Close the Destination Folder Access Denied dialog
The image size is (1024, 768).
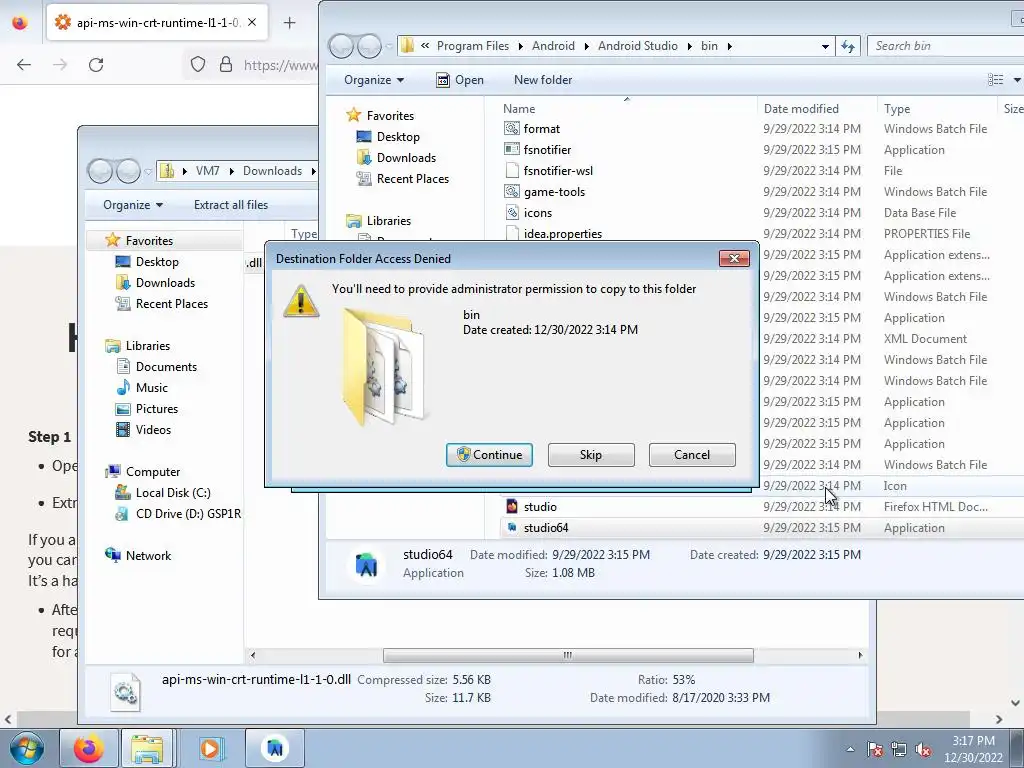[x=734, y=259]
